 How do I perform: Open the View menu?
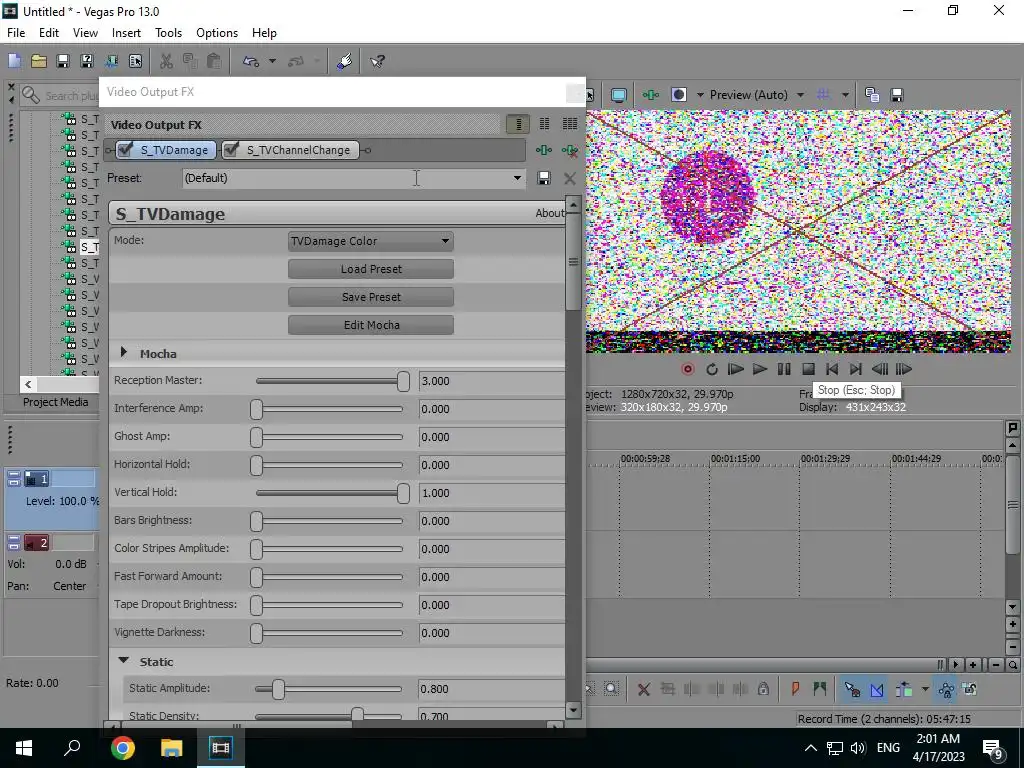86,33
